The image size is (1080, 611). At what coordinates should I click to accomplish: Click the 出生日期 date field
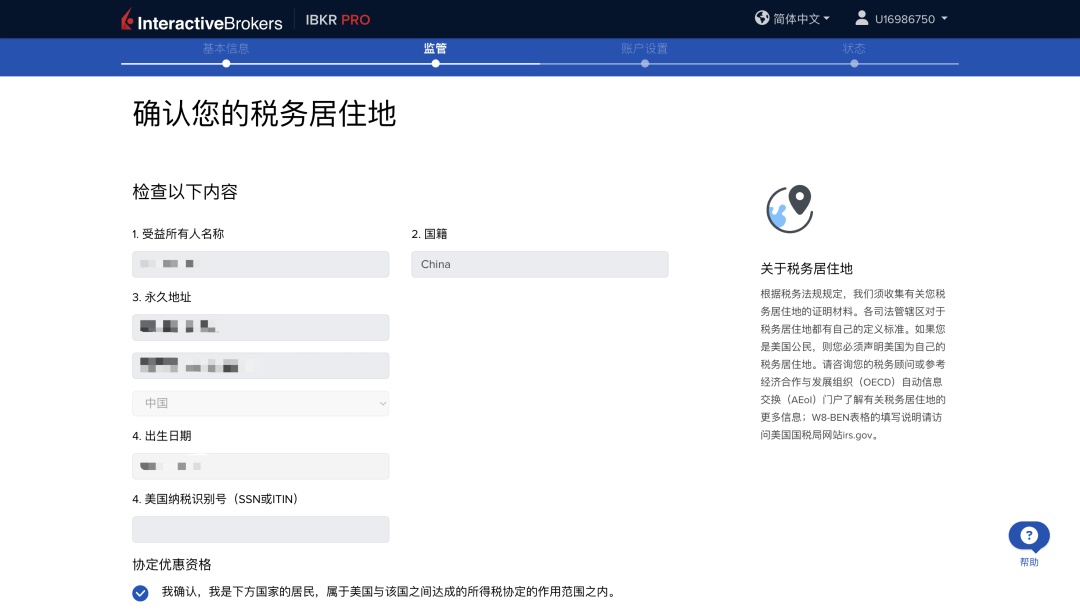(x=260, y=466)
